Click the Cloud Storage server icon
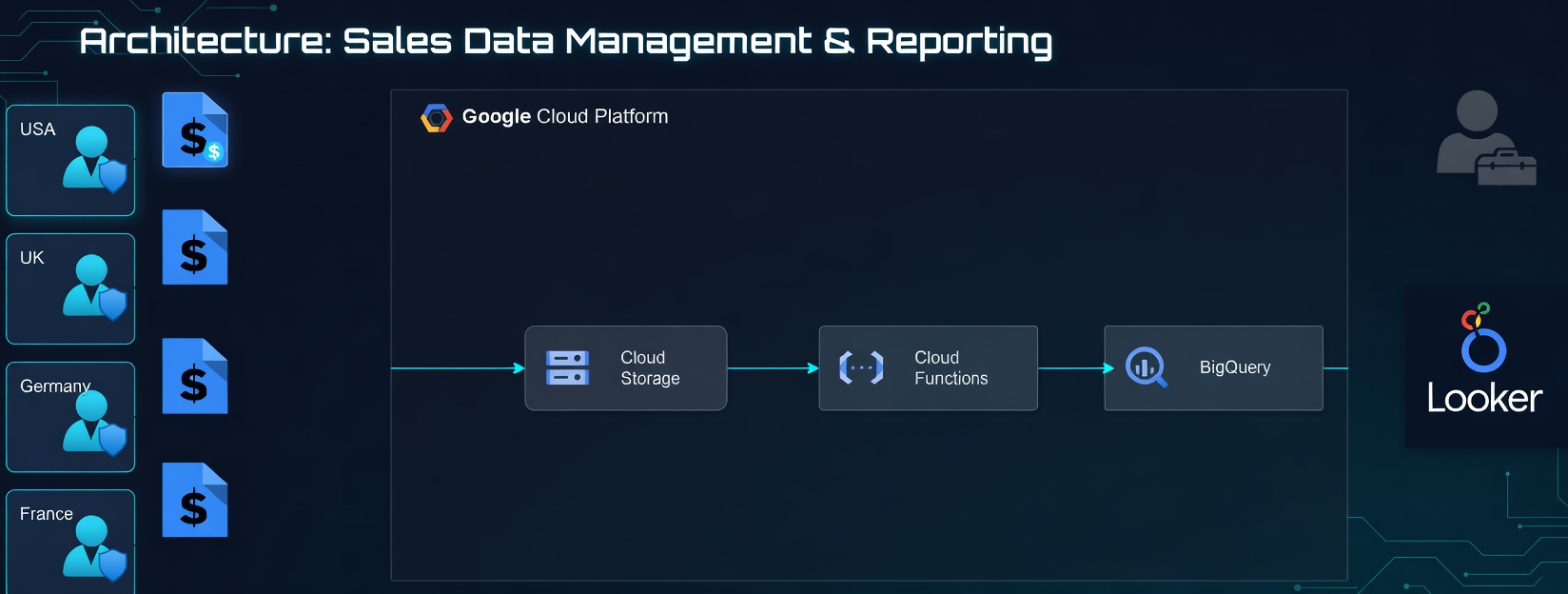The height and width of the screenshot is (594, 1568). pos(567,367)
